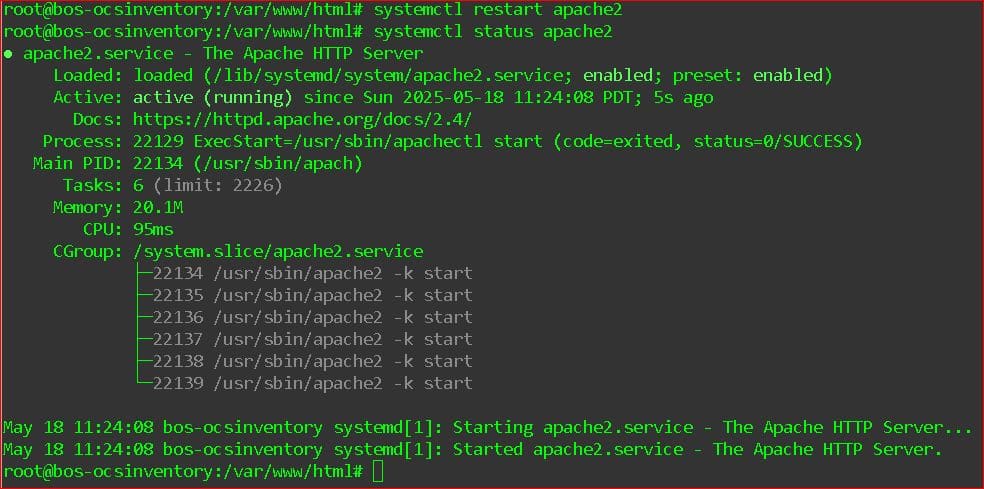
Task: Click the 'active (running)' status text
Action: pyautogui.click(x=213, y=98)
